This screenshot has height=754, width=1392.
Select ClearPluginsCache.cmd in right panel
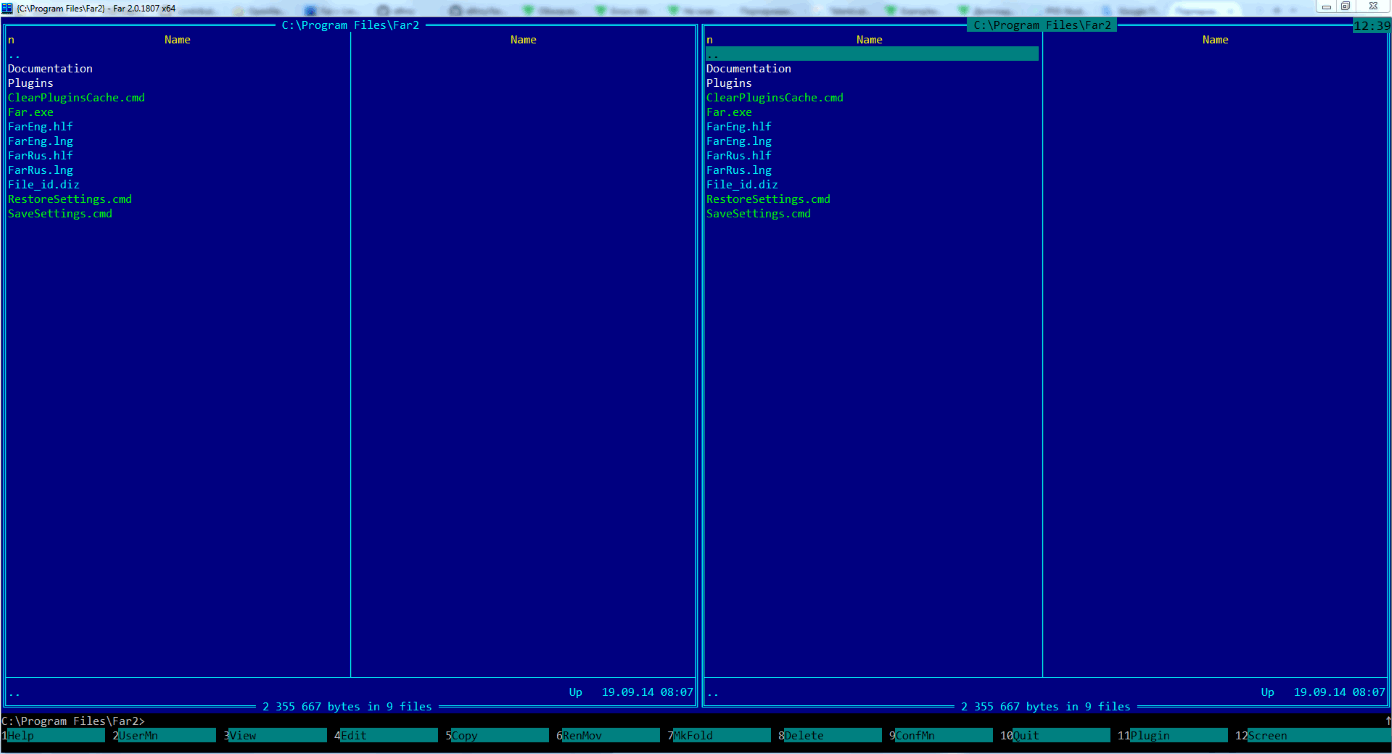(x=775, y=98)
